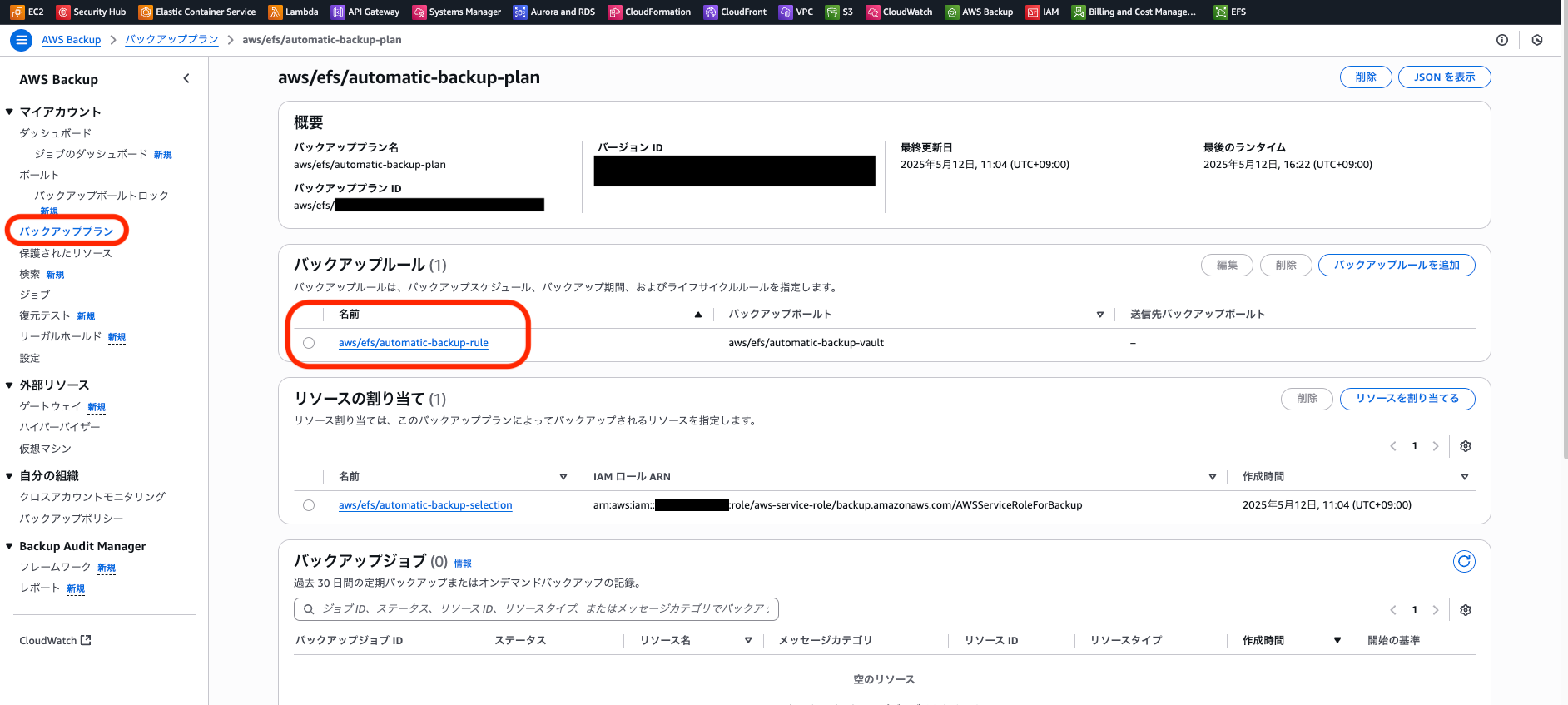Open Billing and Cost Management shortcut
The width and height of the screenshot is (1568, 705).
point(1134,12)
